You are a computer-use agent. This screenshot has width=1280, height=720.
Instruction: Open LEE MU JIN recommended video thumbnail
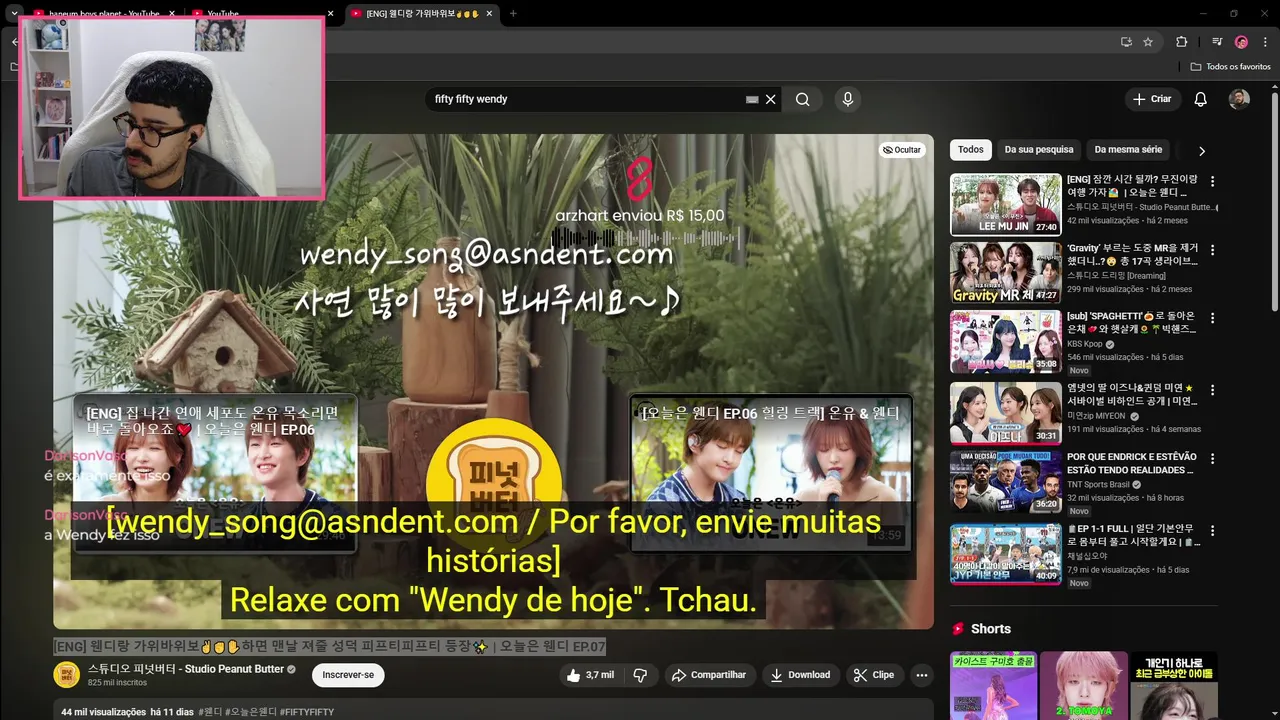tap(1005, 204)
